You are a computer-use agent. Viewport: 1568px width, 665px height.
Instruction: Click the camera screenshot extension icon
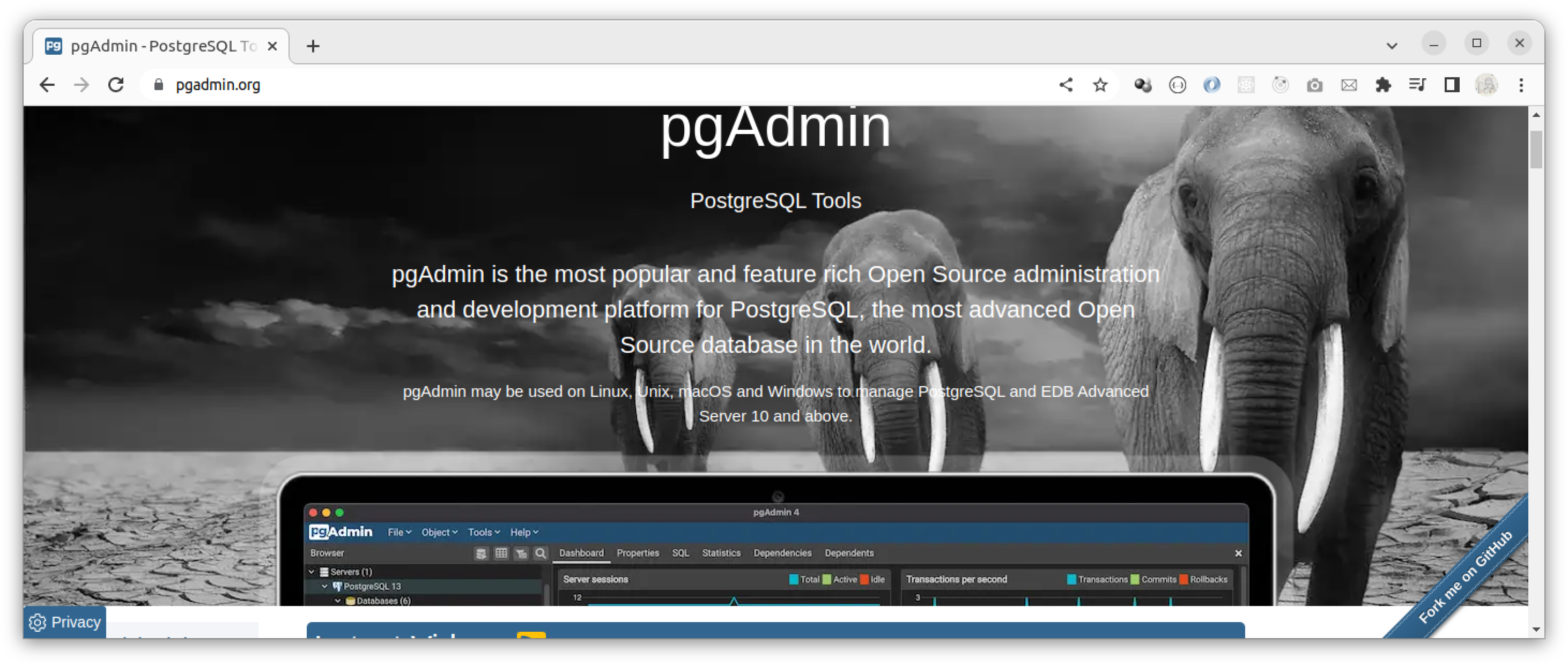point(1314,85)
